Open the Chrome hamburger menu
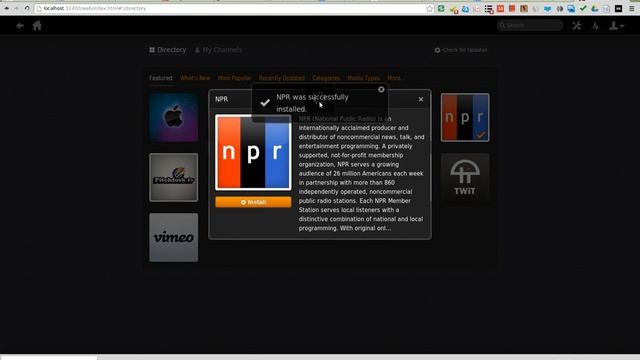640x360 pixels. click(x=632, y=8)
